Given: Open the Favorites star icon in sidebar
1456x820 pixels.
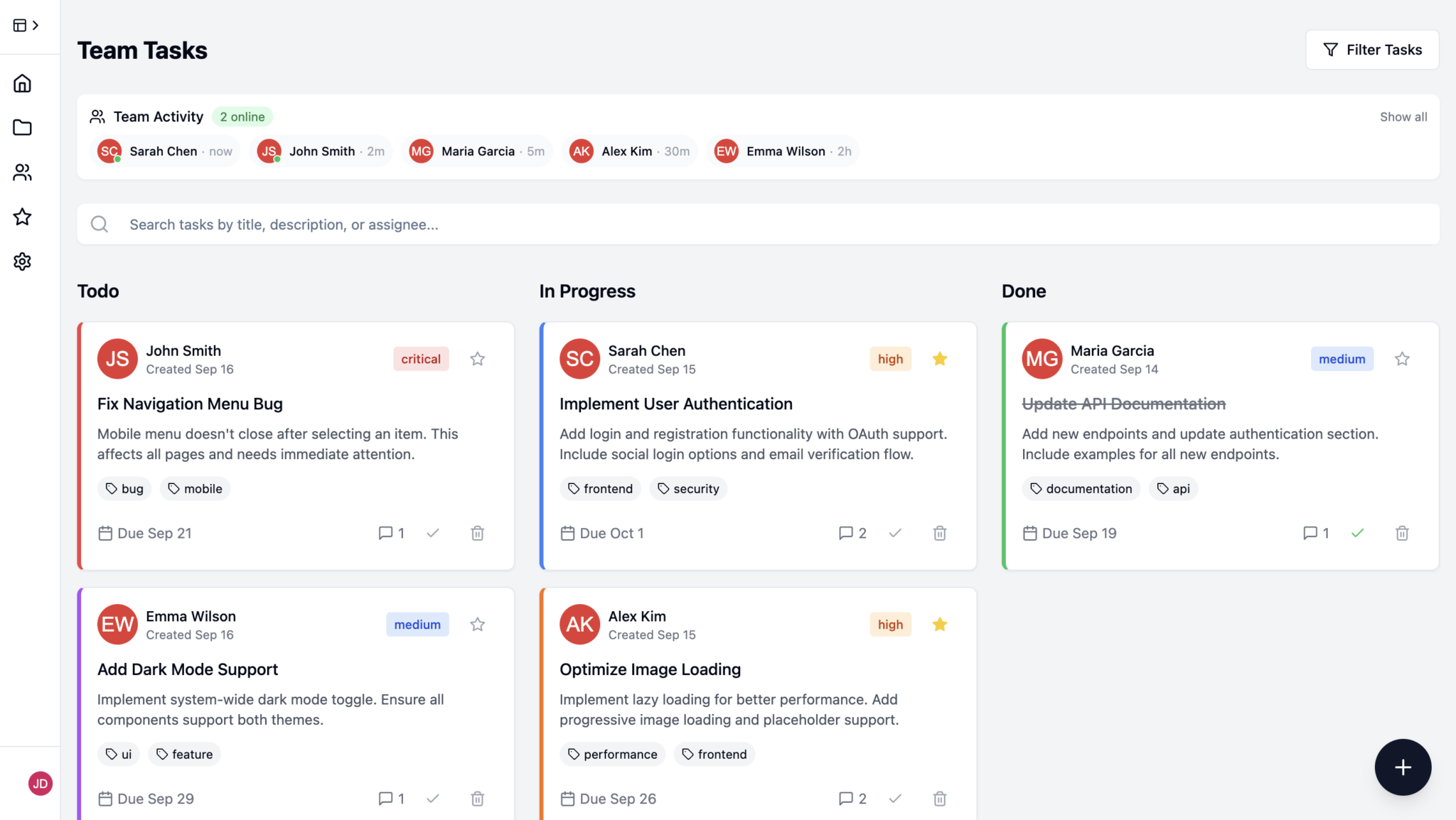Looking at the screenshot, I should coord(22,217).
